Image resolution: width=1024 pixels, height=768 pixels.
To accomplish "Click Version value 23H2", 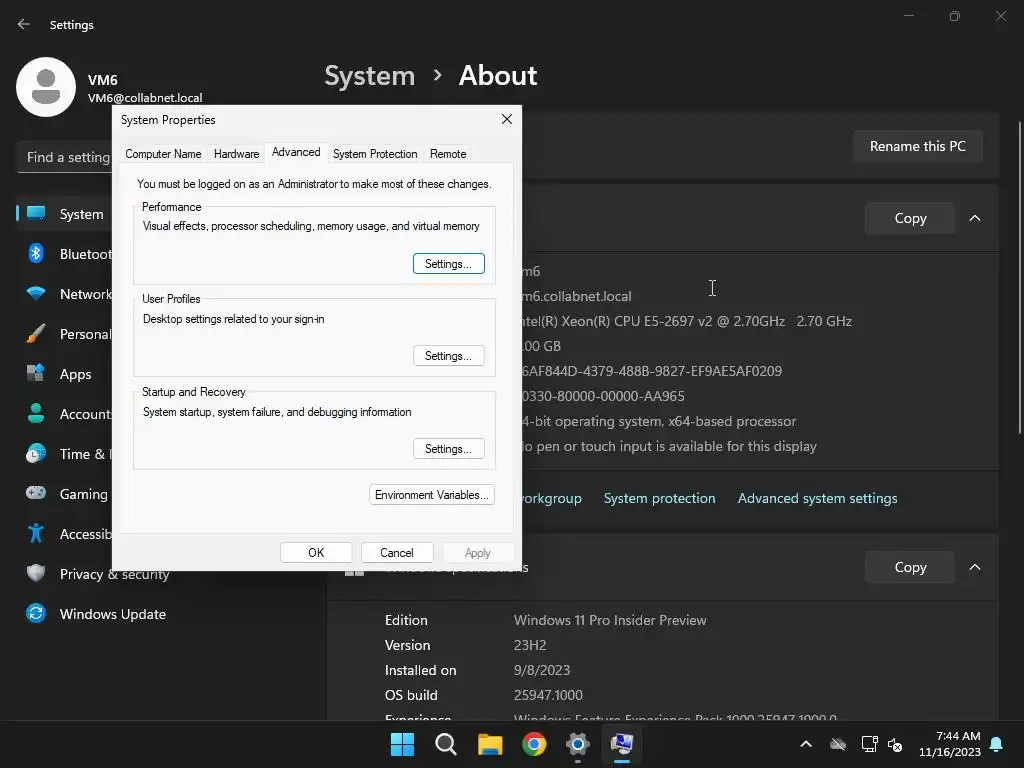I will [530, 645].
